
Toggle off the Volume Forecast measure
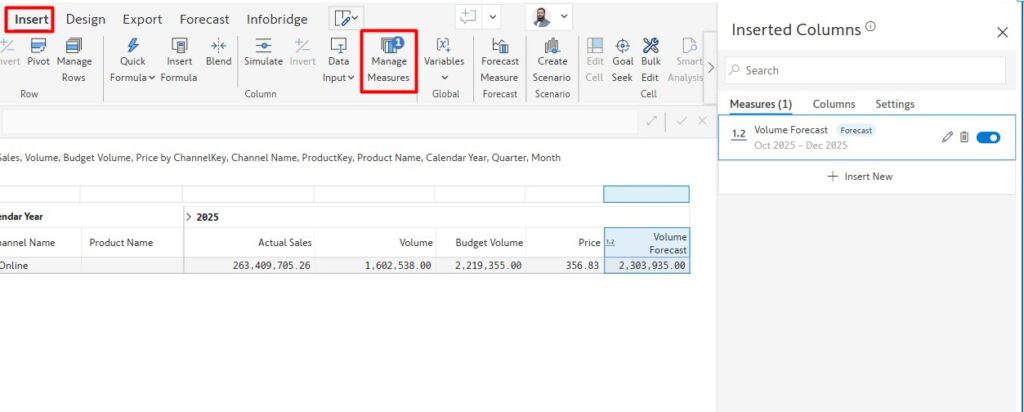[987, 137]
